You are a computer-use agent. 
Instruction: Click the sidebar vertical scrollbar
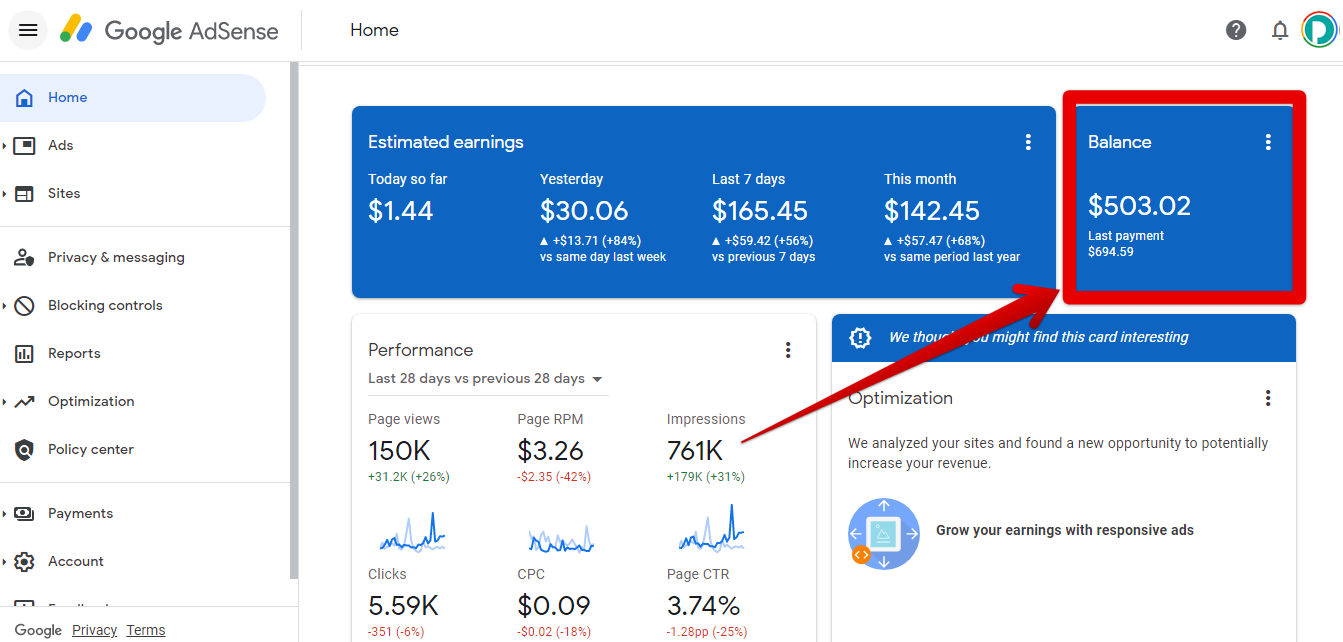(293, 320)
